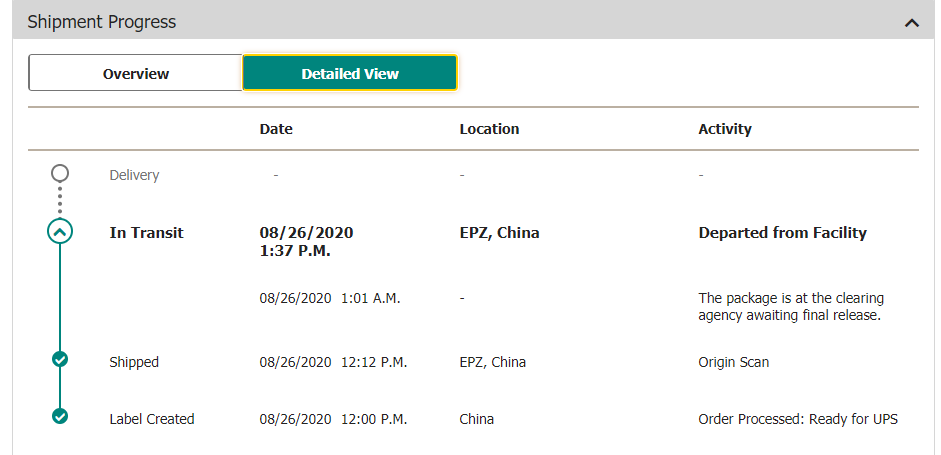This screenshot has height=455, width=941.
Task: Click the Shipped green checkmark icon
Action: coord(60,359)
